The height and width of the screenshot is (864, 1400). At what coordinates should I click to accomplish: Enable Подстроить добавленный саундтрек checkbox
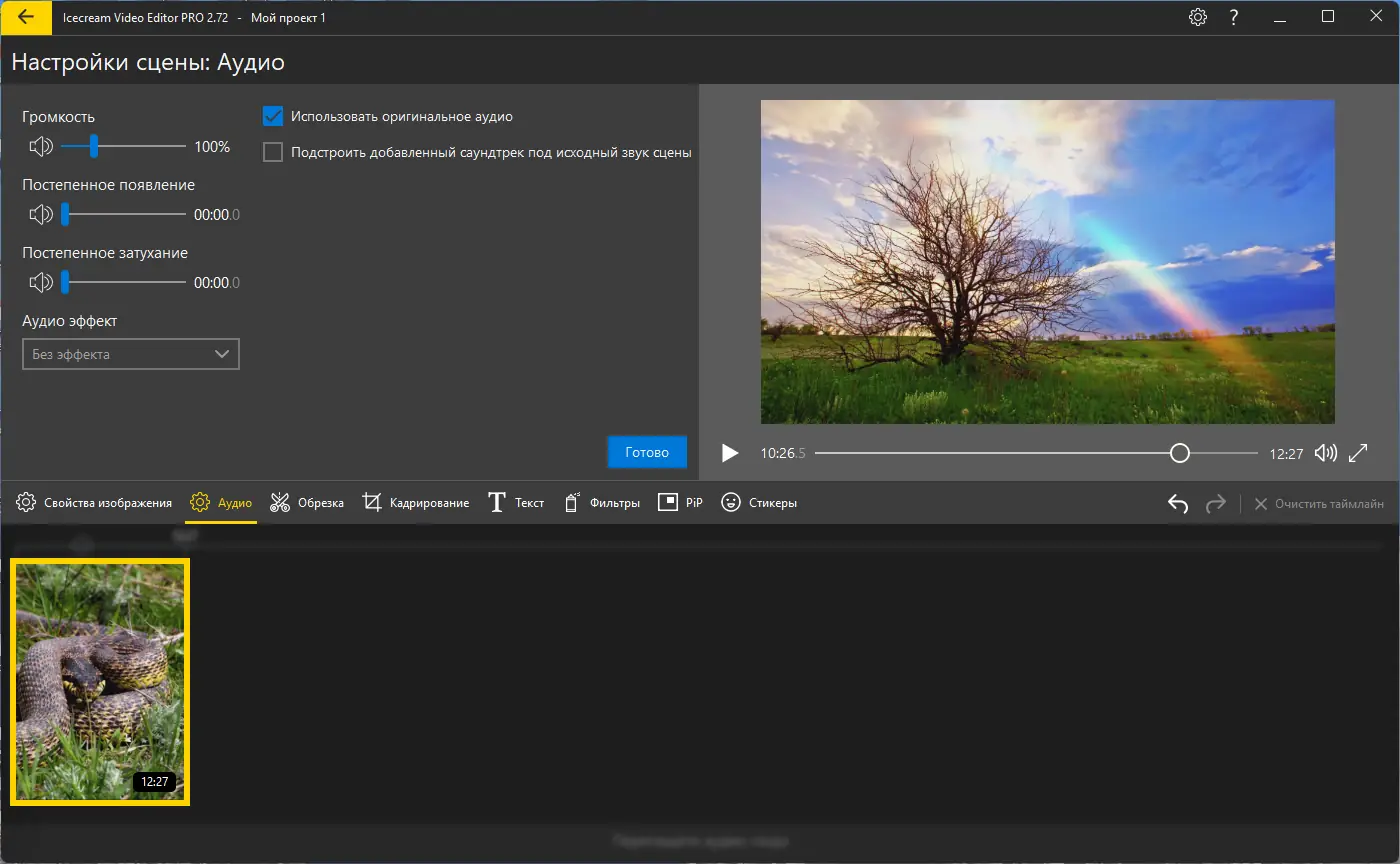tap(273, 153)
